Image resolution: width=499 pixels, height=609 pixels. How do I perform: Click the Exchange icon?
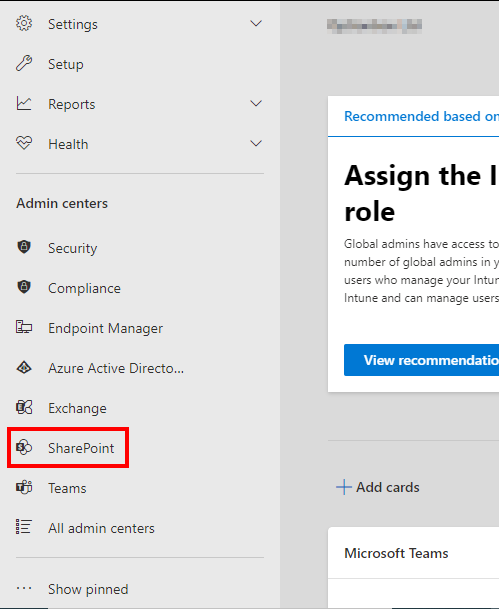24,407
